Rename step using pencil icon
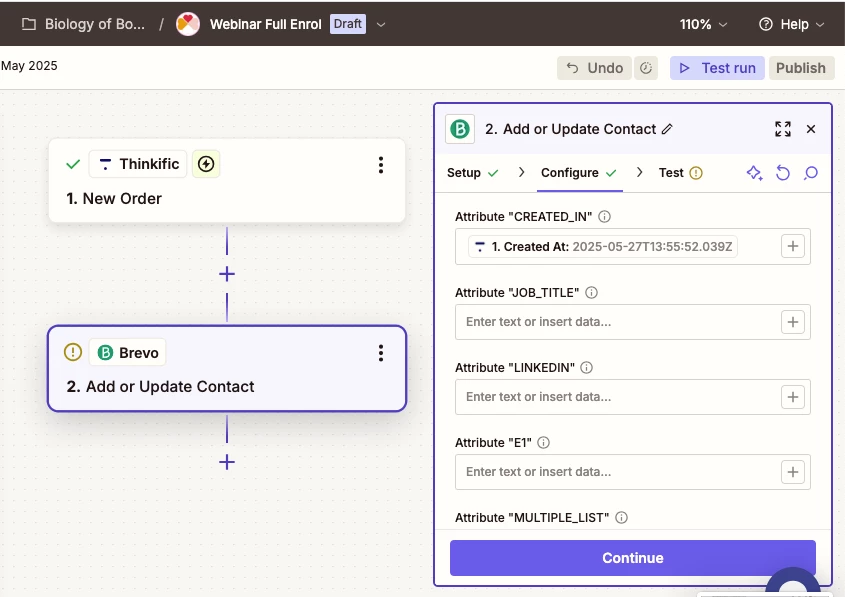 pos(667,129)
